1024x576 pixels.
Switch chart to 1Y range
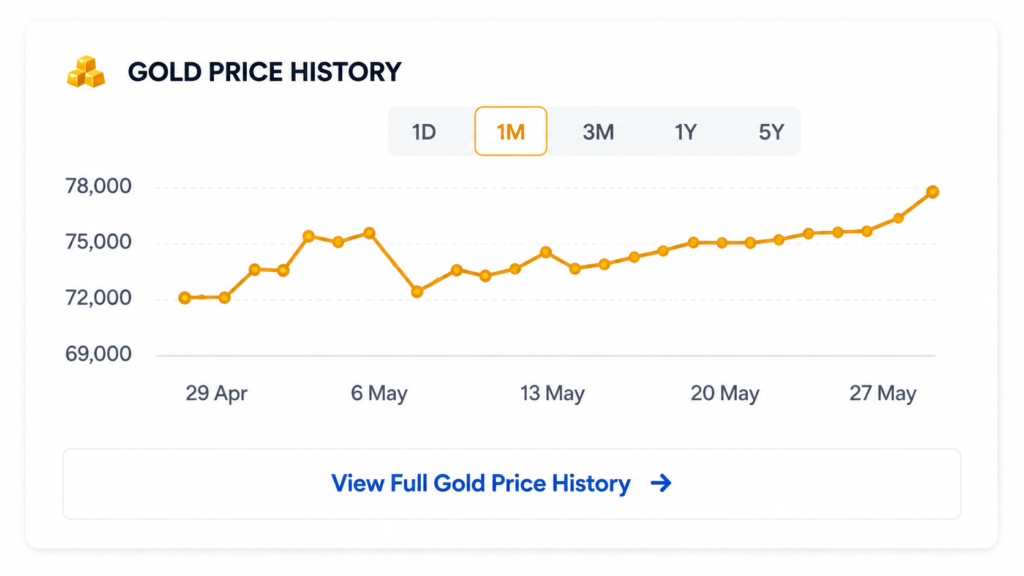coord(685,132)
